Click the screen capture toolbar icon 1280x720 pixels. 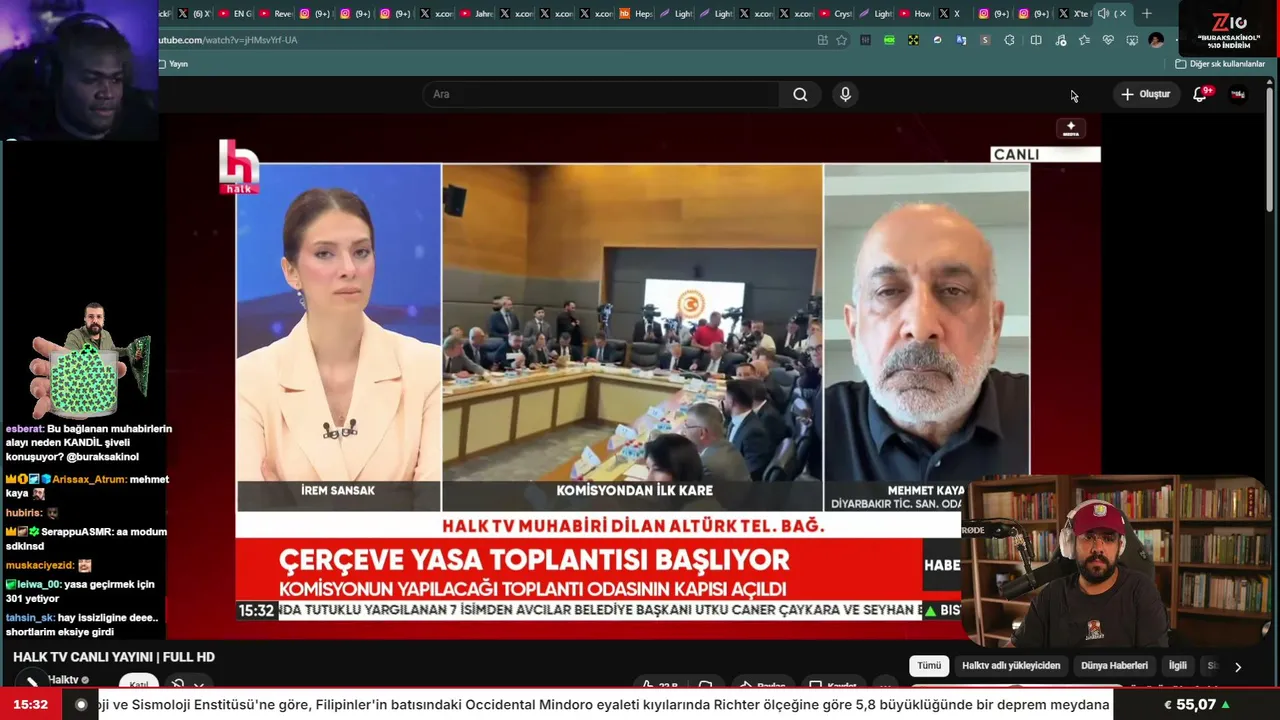[1132, 40]
